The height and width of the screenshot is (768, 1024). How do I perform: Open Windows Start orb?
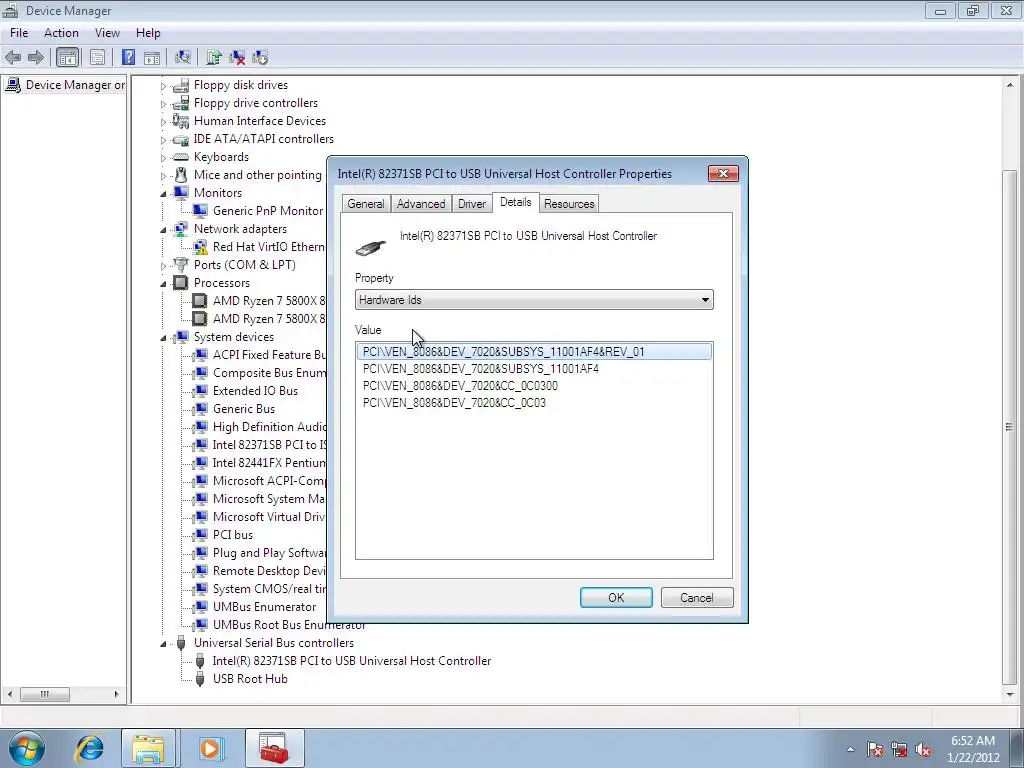coord(27,748)
